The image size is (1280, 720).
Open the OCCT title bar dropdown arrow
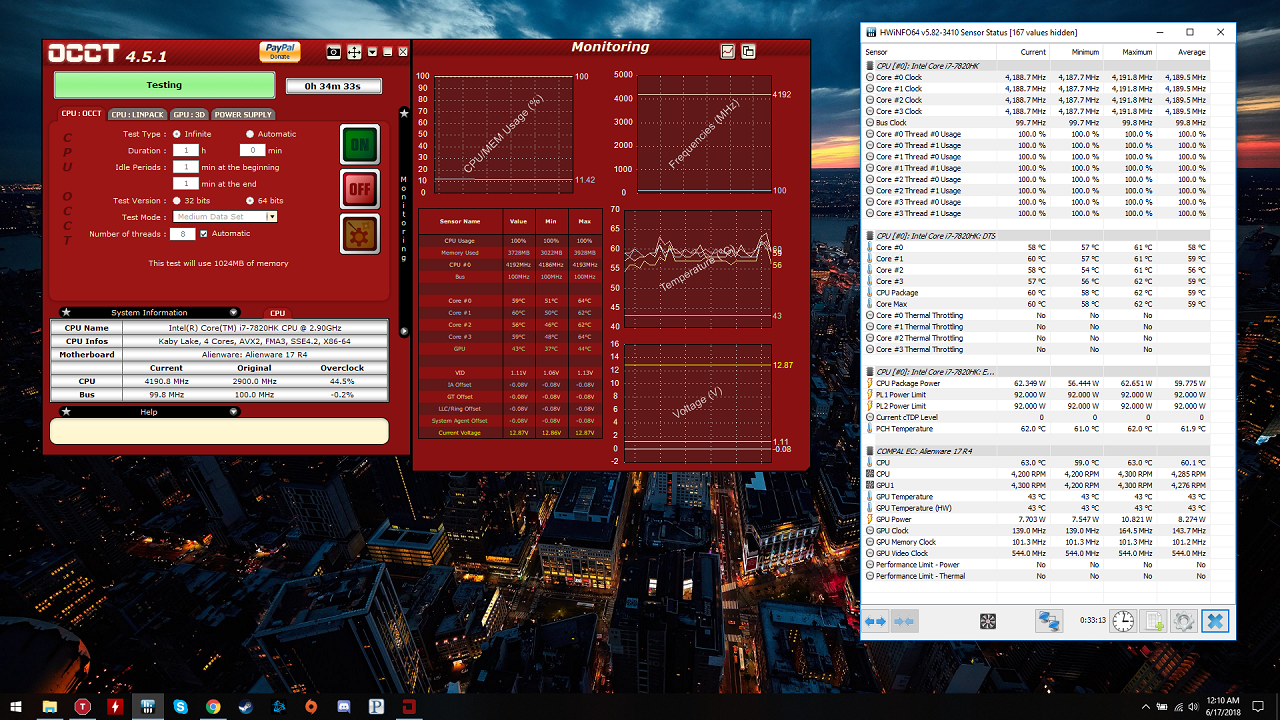pyautogui.click(x=372, y=52)
